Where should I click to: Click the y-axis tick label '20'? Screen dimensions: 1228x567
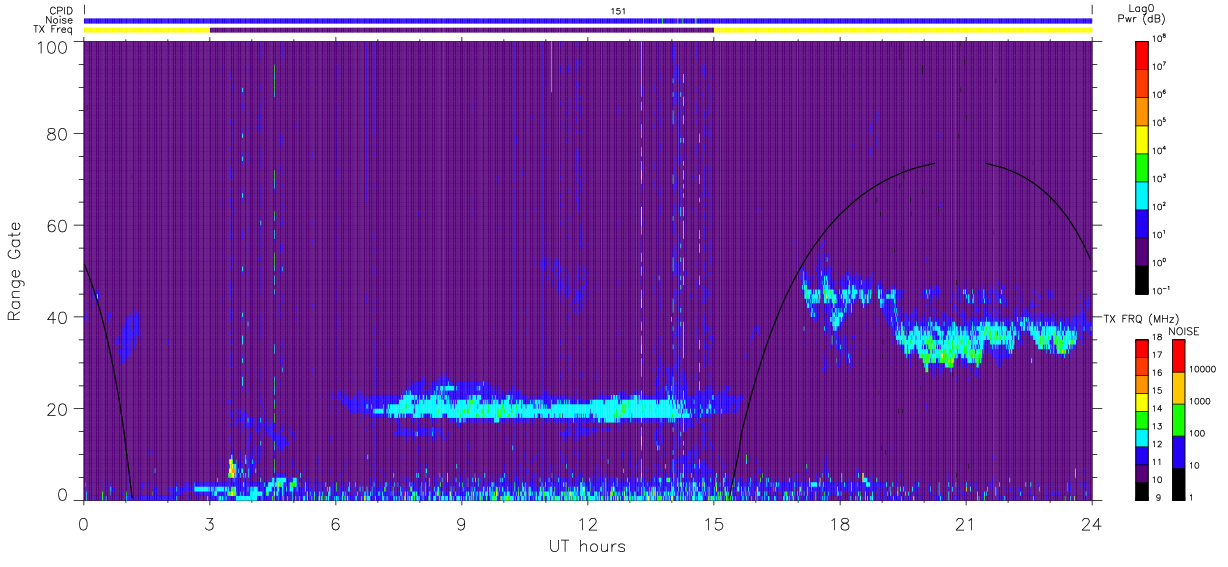(58, 409)
